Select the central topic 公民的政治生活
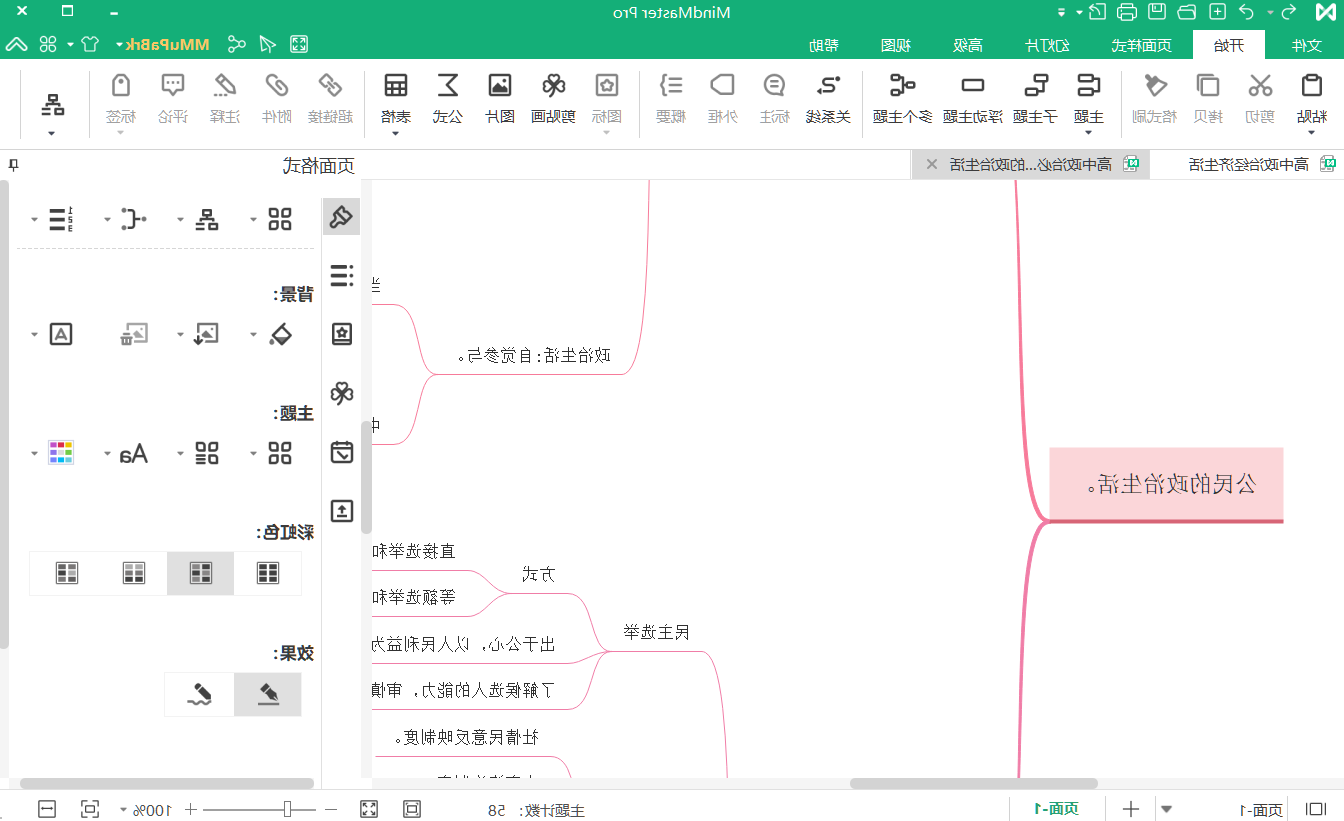Screen dimensions: 1344x821 click(1166, 485)
